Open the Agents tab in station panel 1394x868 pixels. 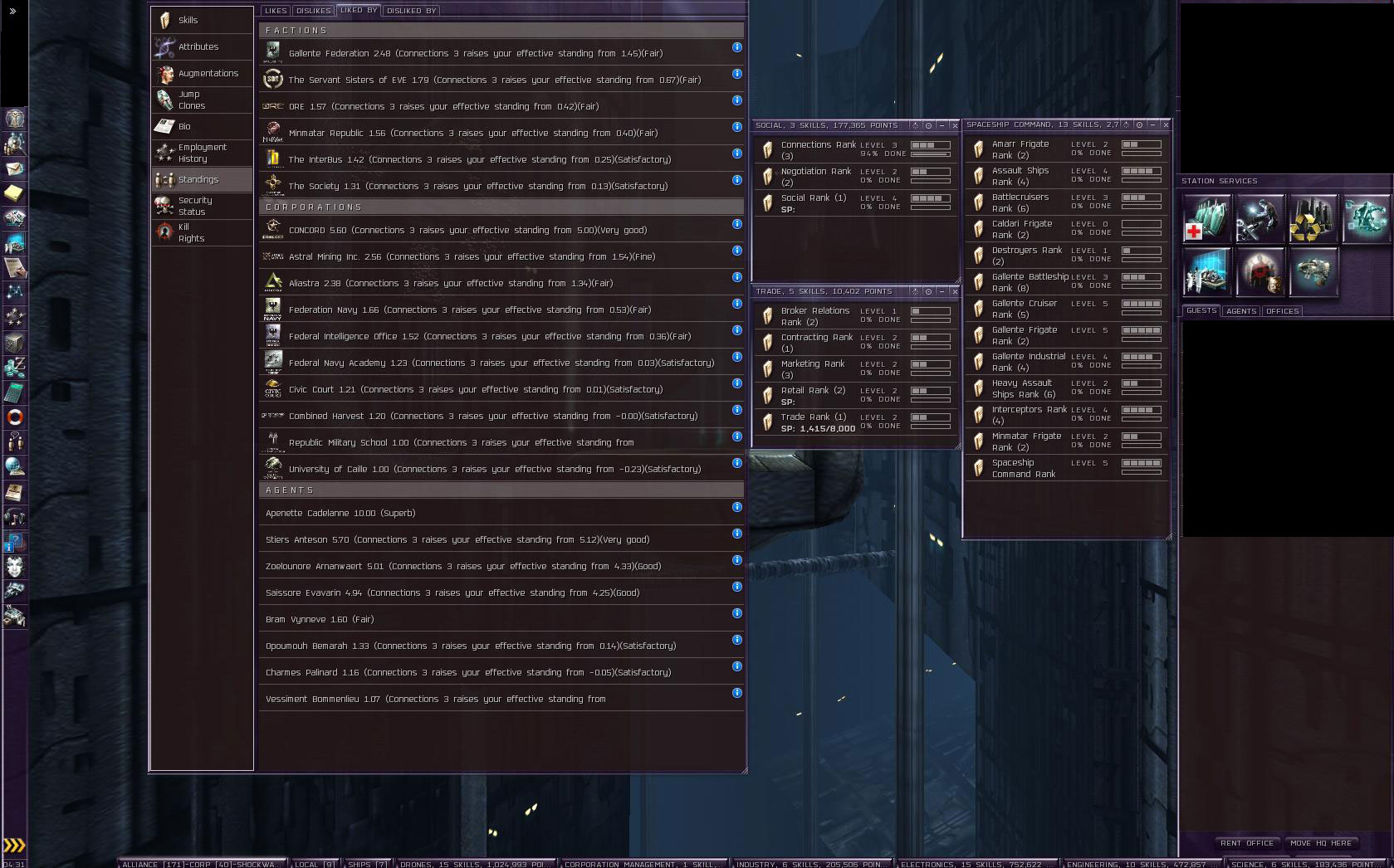point(1241,311)
